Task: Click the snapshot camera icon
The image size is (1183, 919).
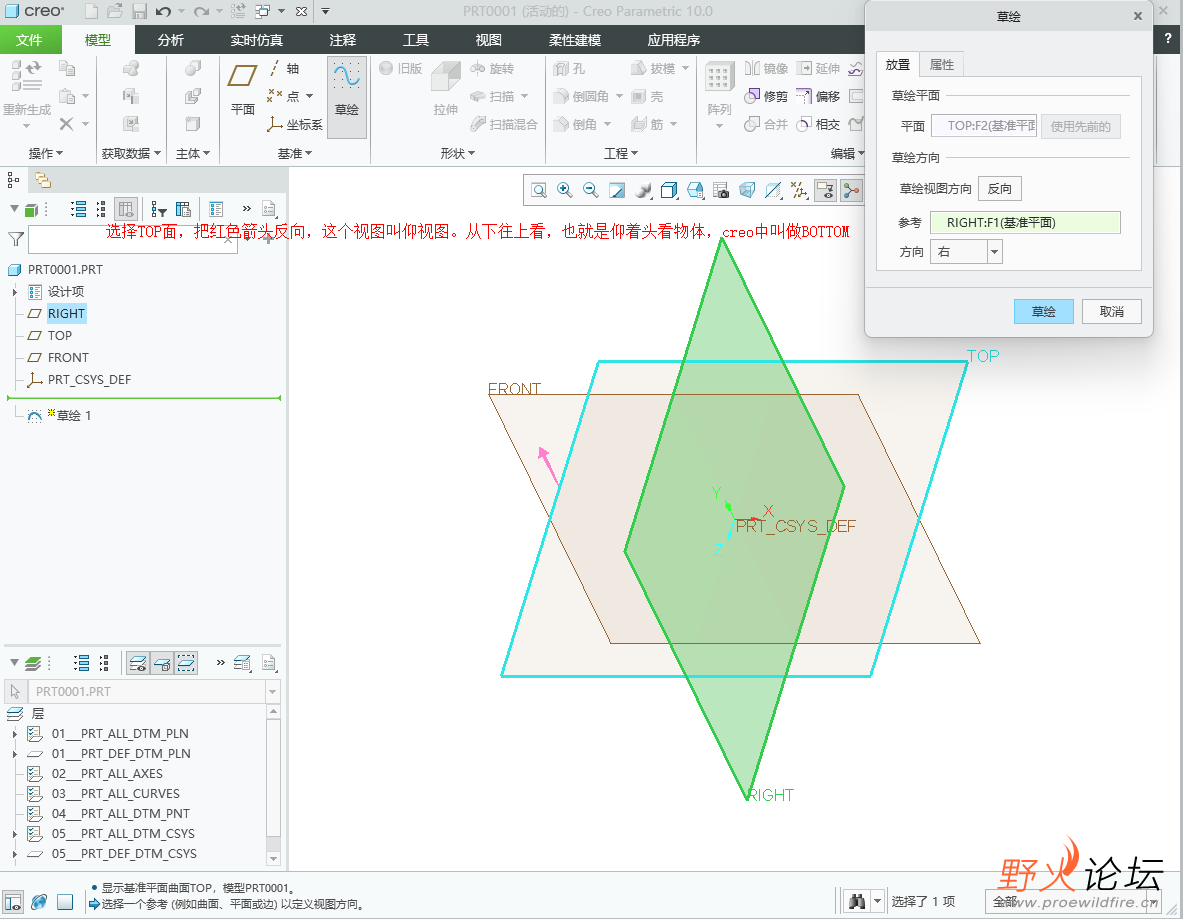Action: (721, 190)
